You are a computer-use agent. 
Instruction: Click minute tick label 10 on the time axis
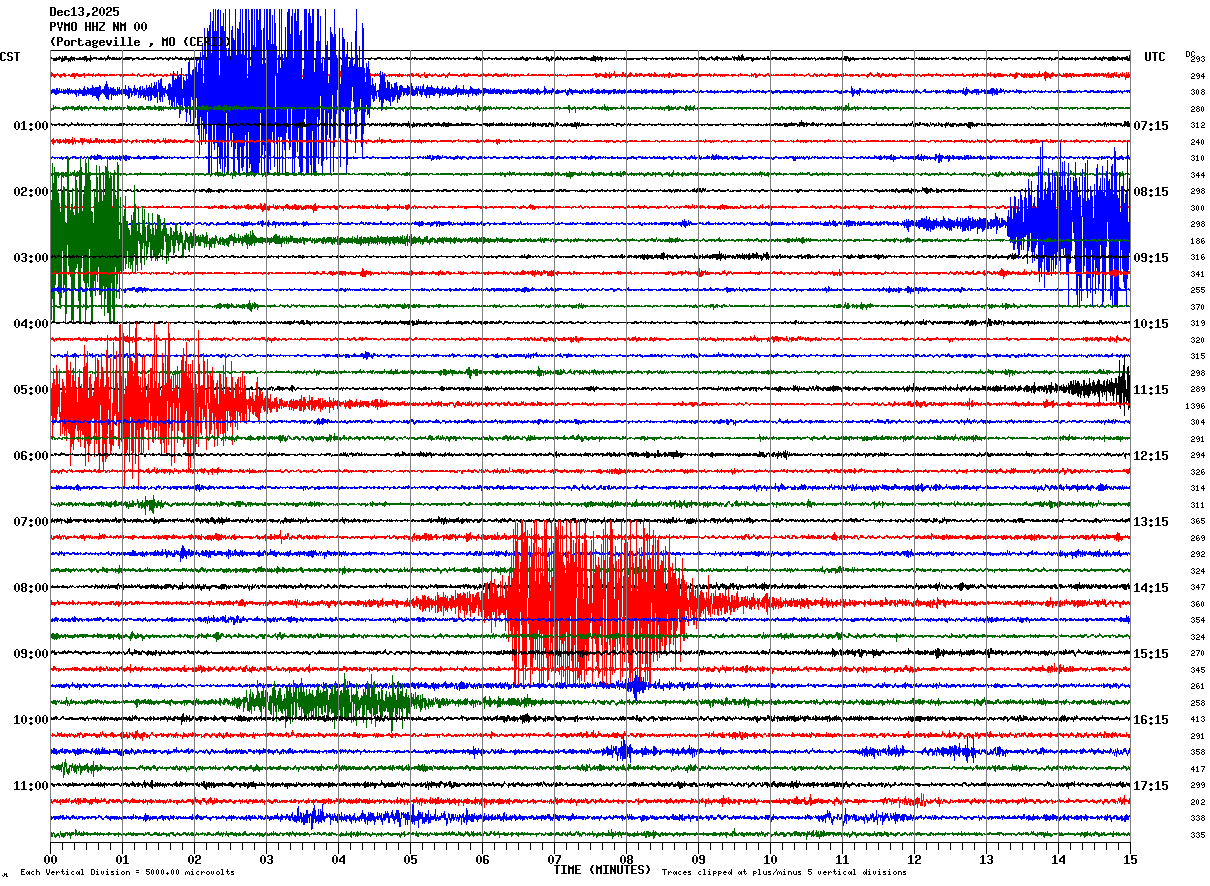[770, 859]
